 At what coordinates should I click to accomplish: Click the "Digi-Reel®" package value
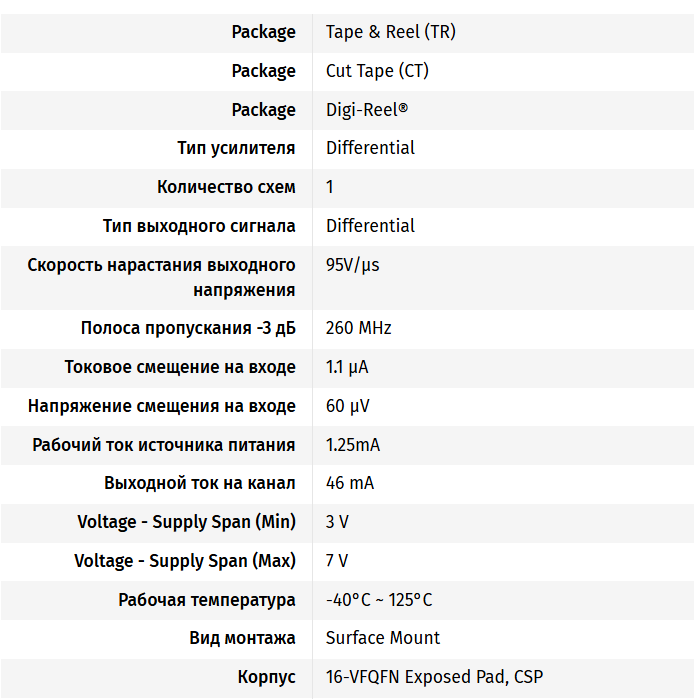367,110
